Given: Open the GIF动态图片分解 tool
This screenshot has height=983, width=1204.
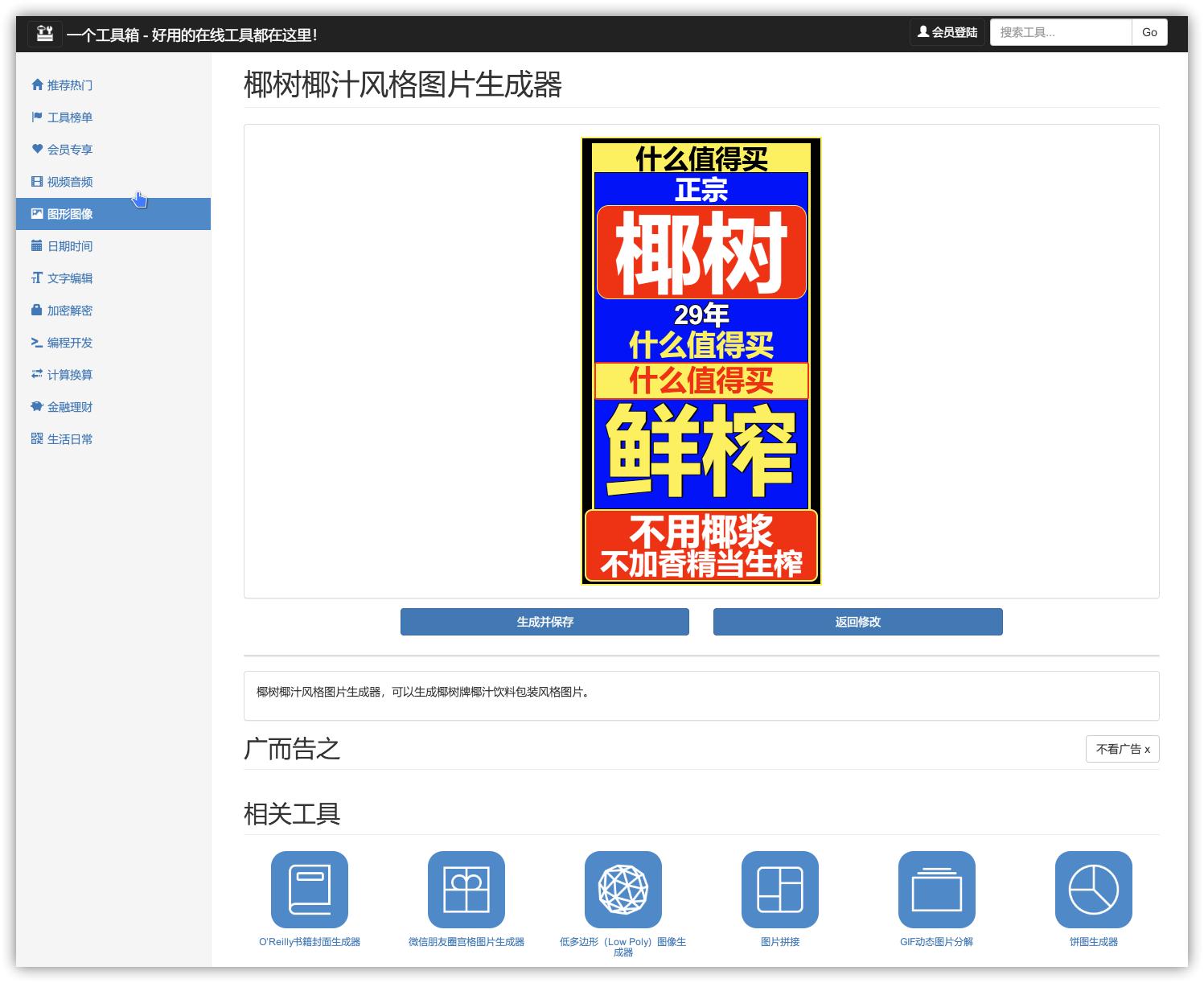Looking at the screenshot, I should pyautogui.click(x=935, y=889).
